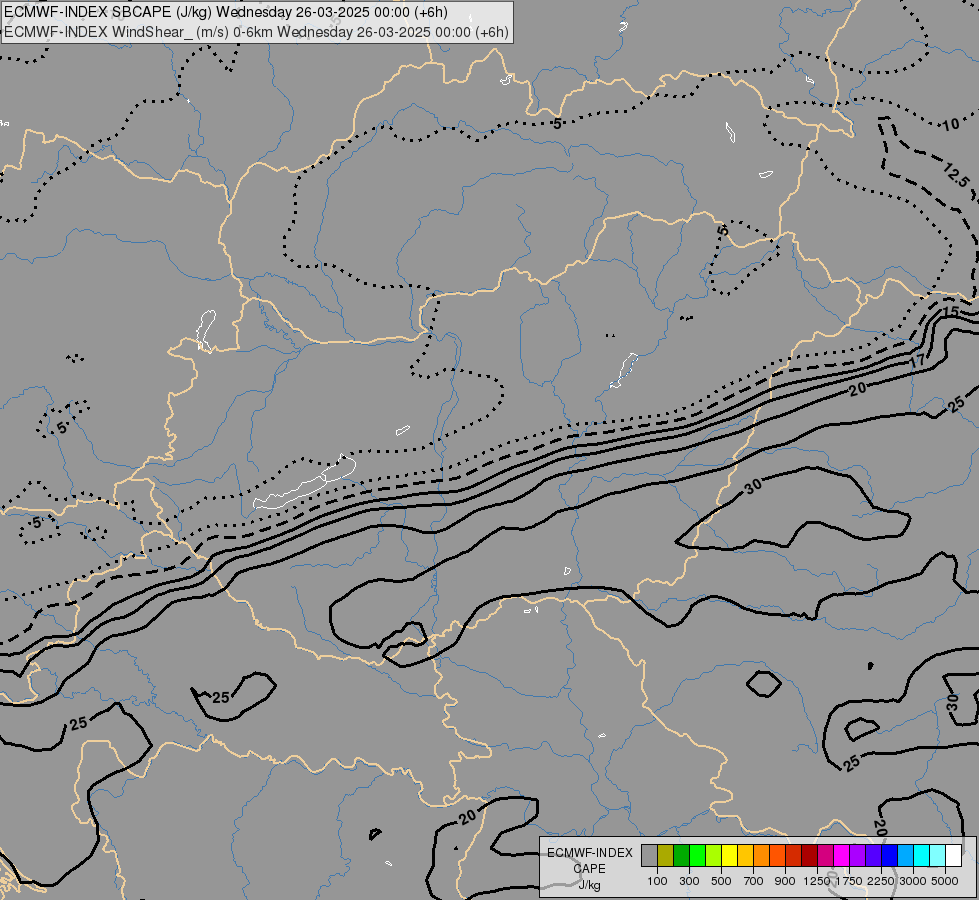Select the amber legend swatch
Screen dimensions: 979x900
[745, 856]
